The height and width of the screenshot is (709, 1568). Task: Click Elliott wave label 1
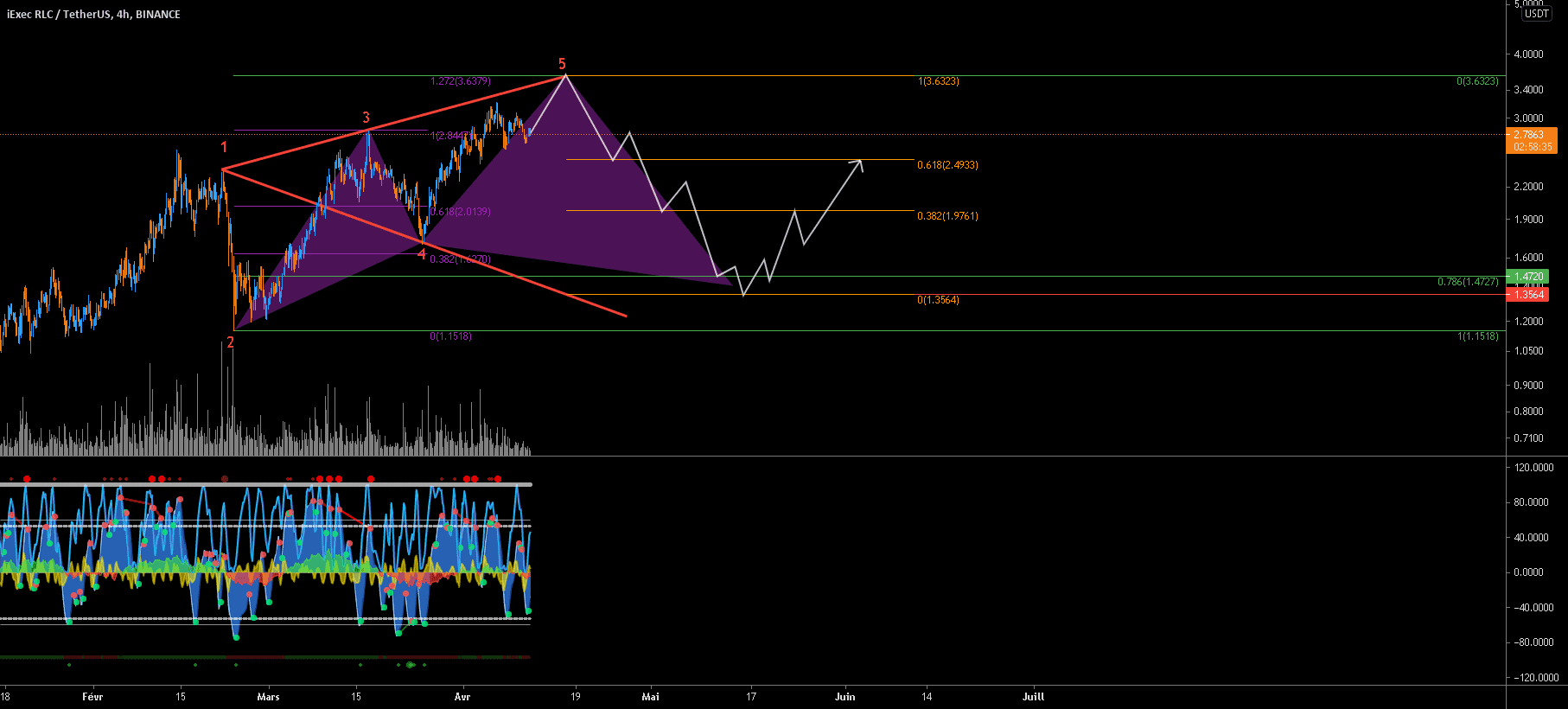point(224,147)
